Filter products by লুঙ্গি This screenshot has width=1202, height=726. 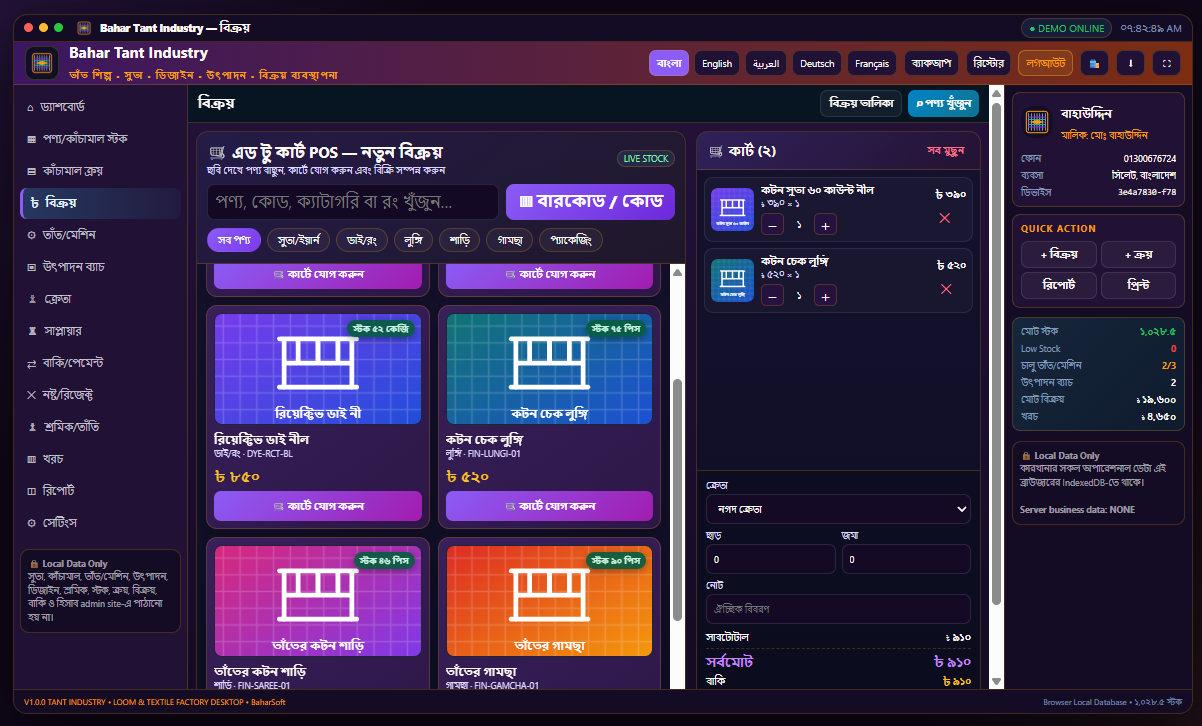(x=414, y=240)
